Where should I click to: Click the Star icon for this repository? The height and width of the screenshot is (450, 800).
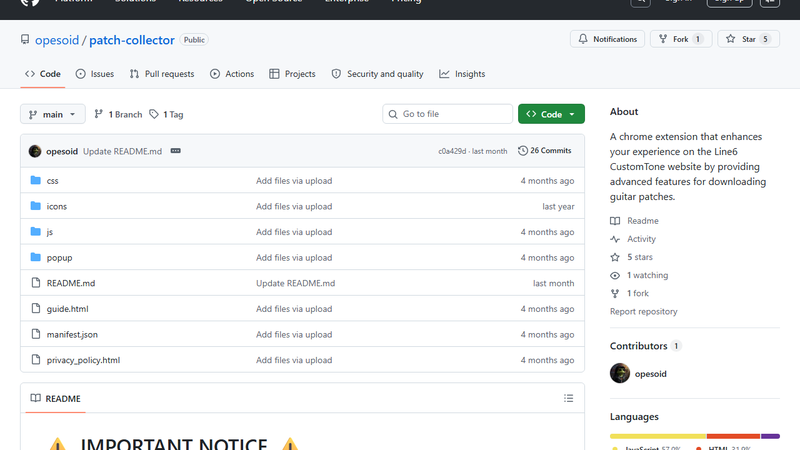click(731, 39)
